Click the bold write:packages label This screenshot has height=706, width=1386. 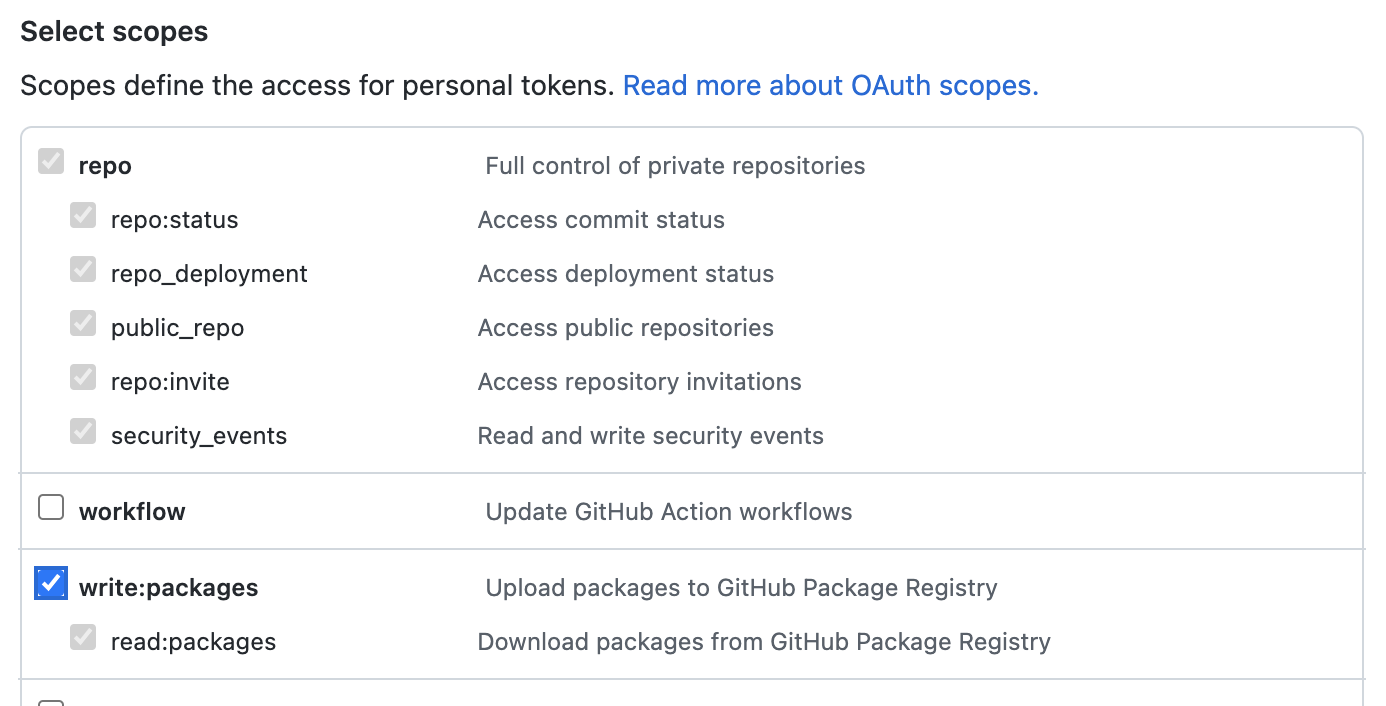[x=169, y=588]
